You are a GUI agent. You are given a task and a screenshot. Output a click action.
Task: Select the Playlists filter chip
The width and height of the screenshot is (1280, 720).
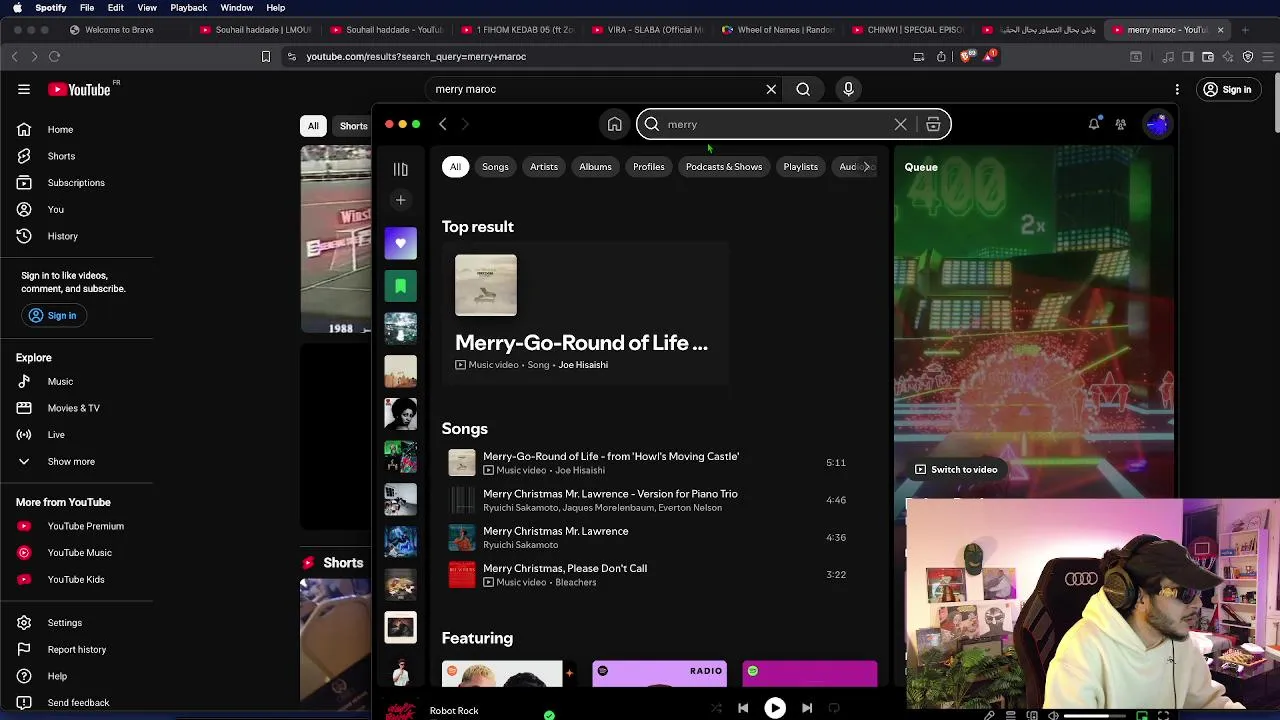tap(800, 166)
